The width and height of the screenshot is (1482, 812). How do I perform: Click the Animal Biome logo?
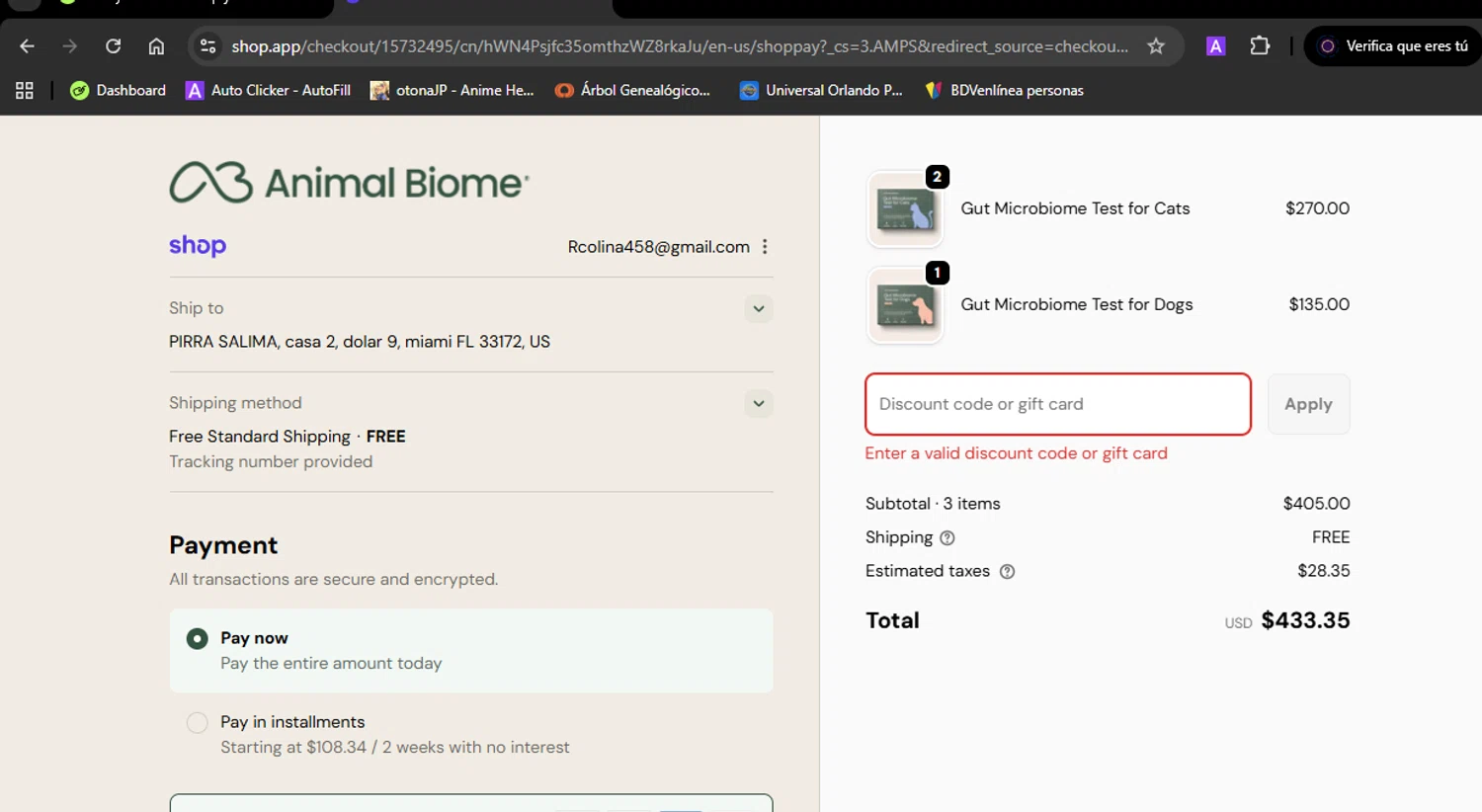pos(349,183)
